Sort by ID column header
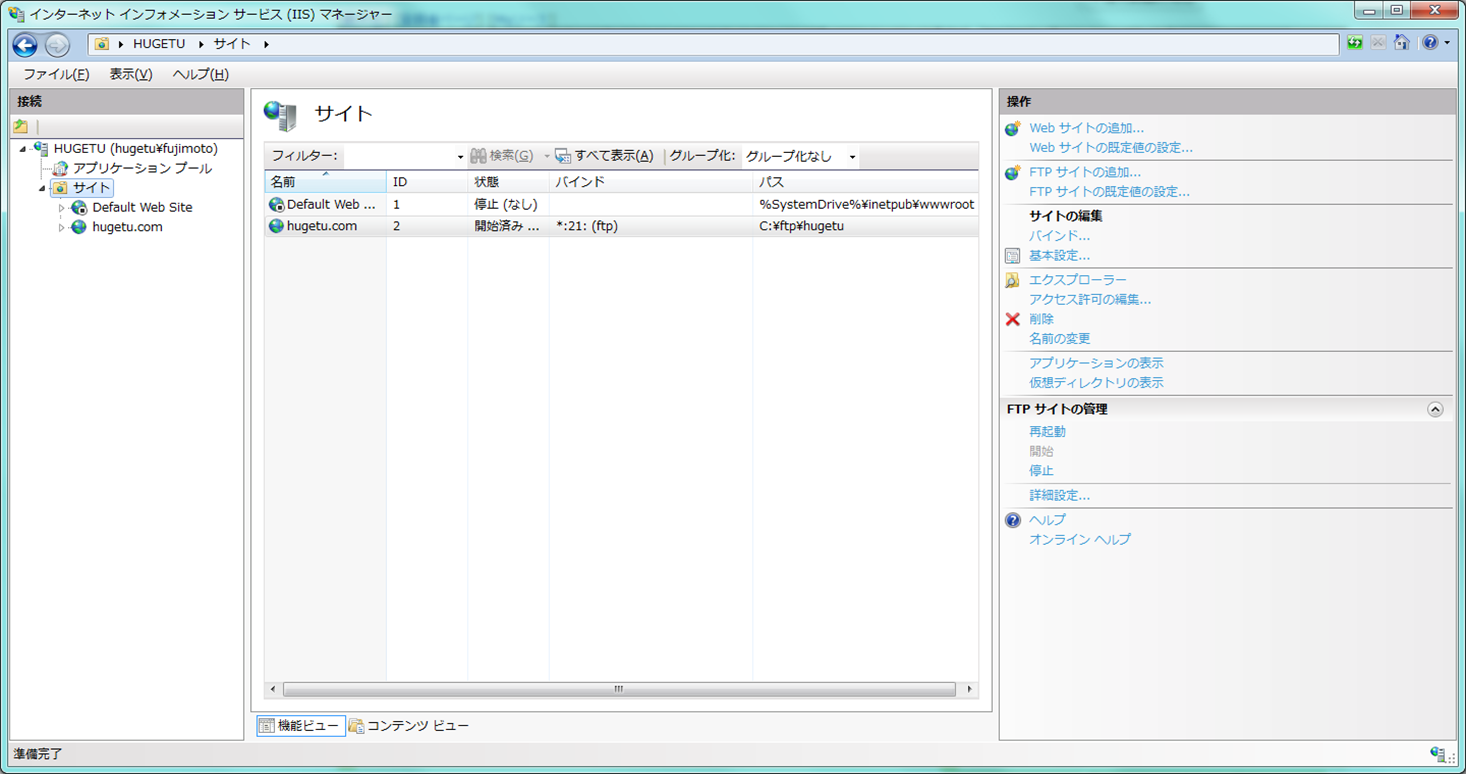This screenshot has width=1466, height=774. pos(427,182)
